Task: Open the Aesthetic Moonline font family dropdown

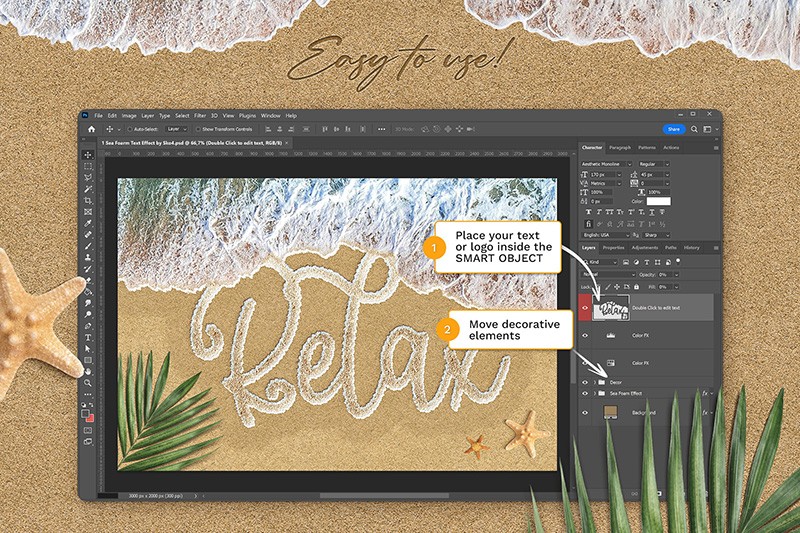Action: (x=606, y=163)
